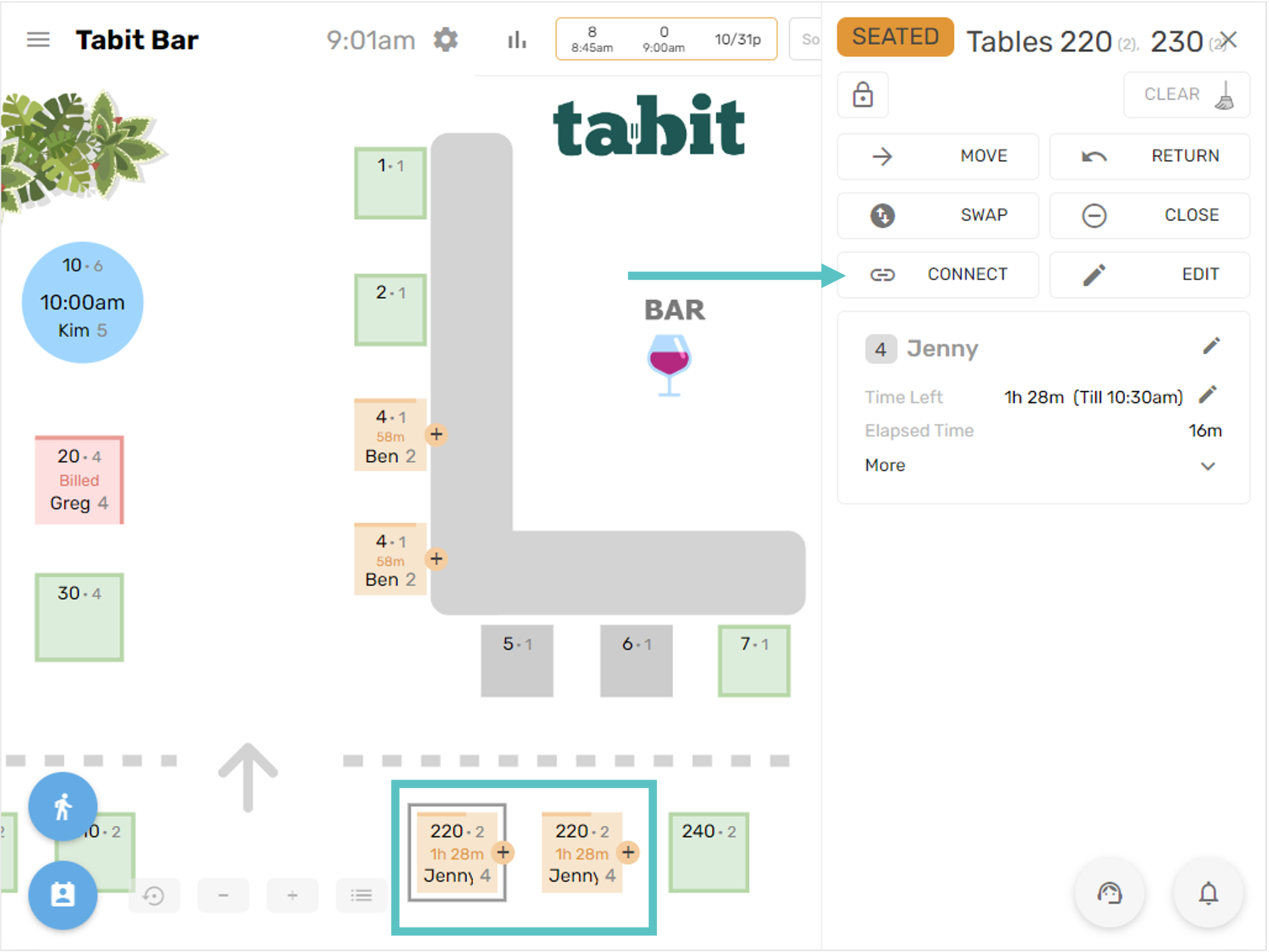The width and height of the screenshot is (1269, 952).
Task: Open the notifications bell
Action: (x=1208, y=894)
